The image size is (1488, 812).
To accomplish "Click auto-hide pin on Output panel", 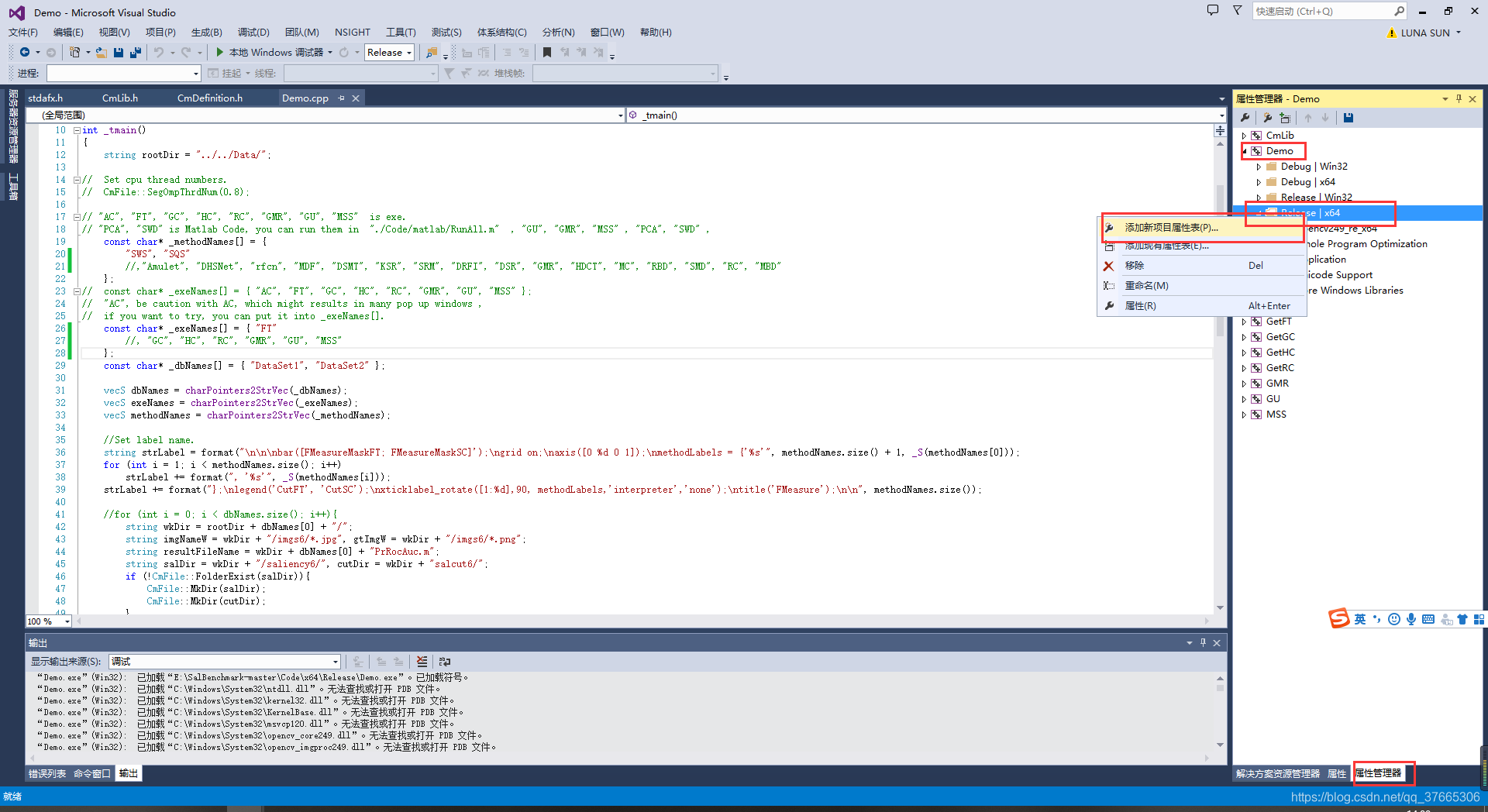I will pyautogui.click(x=1204, y=642).
